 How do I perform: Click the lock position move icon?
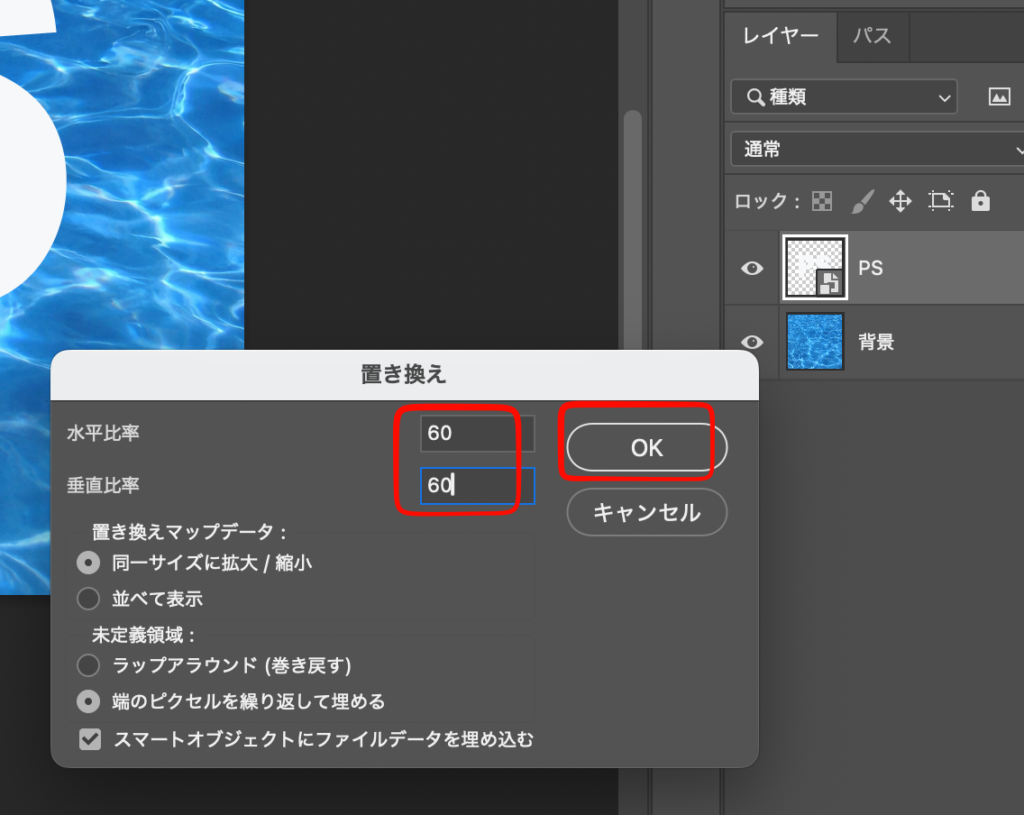coord(900,201)
